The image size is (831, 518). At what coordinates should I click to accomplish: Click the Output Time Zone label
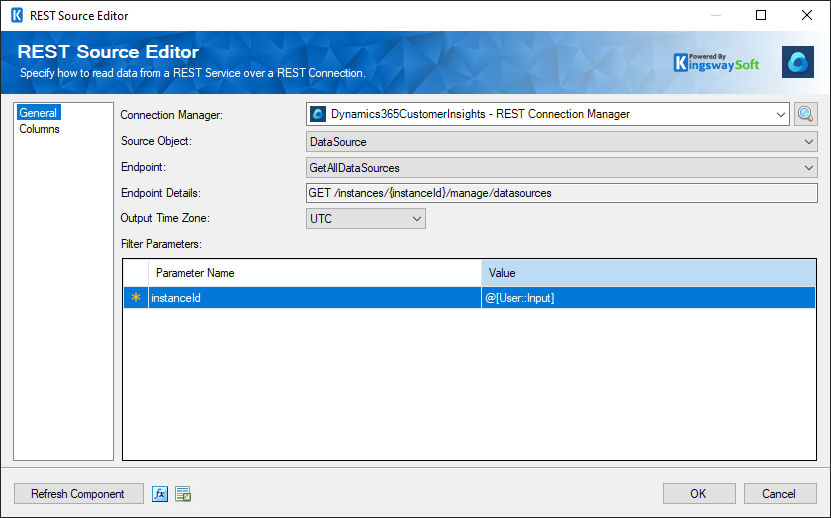coord(165,218)
